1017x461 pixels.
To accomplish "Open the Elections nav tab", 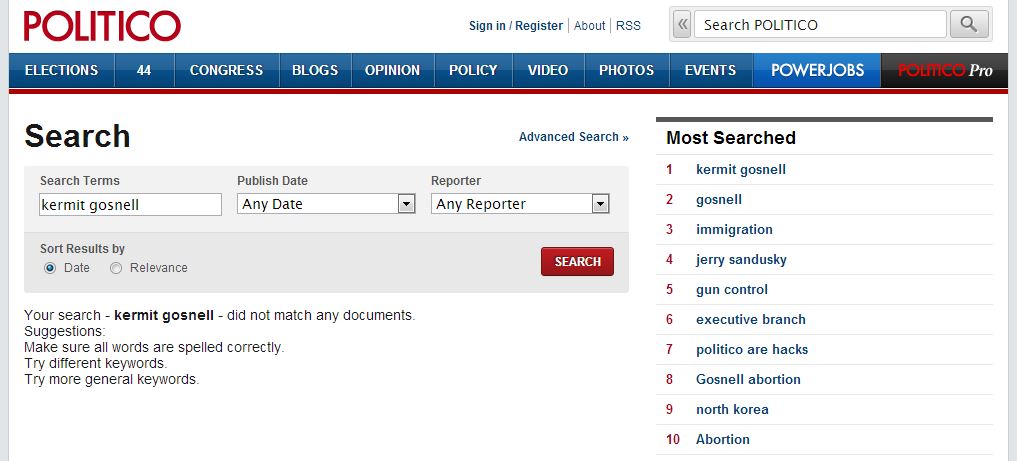I will (61, 70).
